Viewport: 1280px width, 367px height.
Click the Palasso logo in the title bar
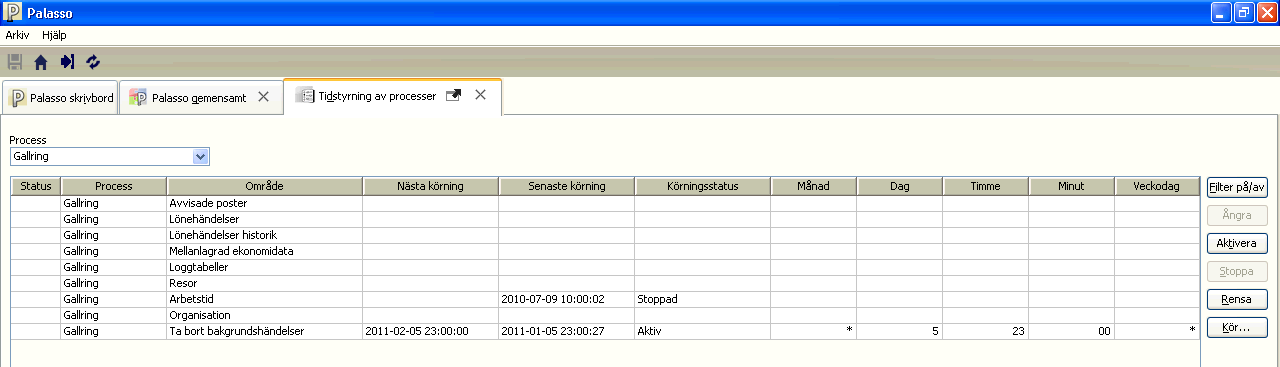click(13, 13)
